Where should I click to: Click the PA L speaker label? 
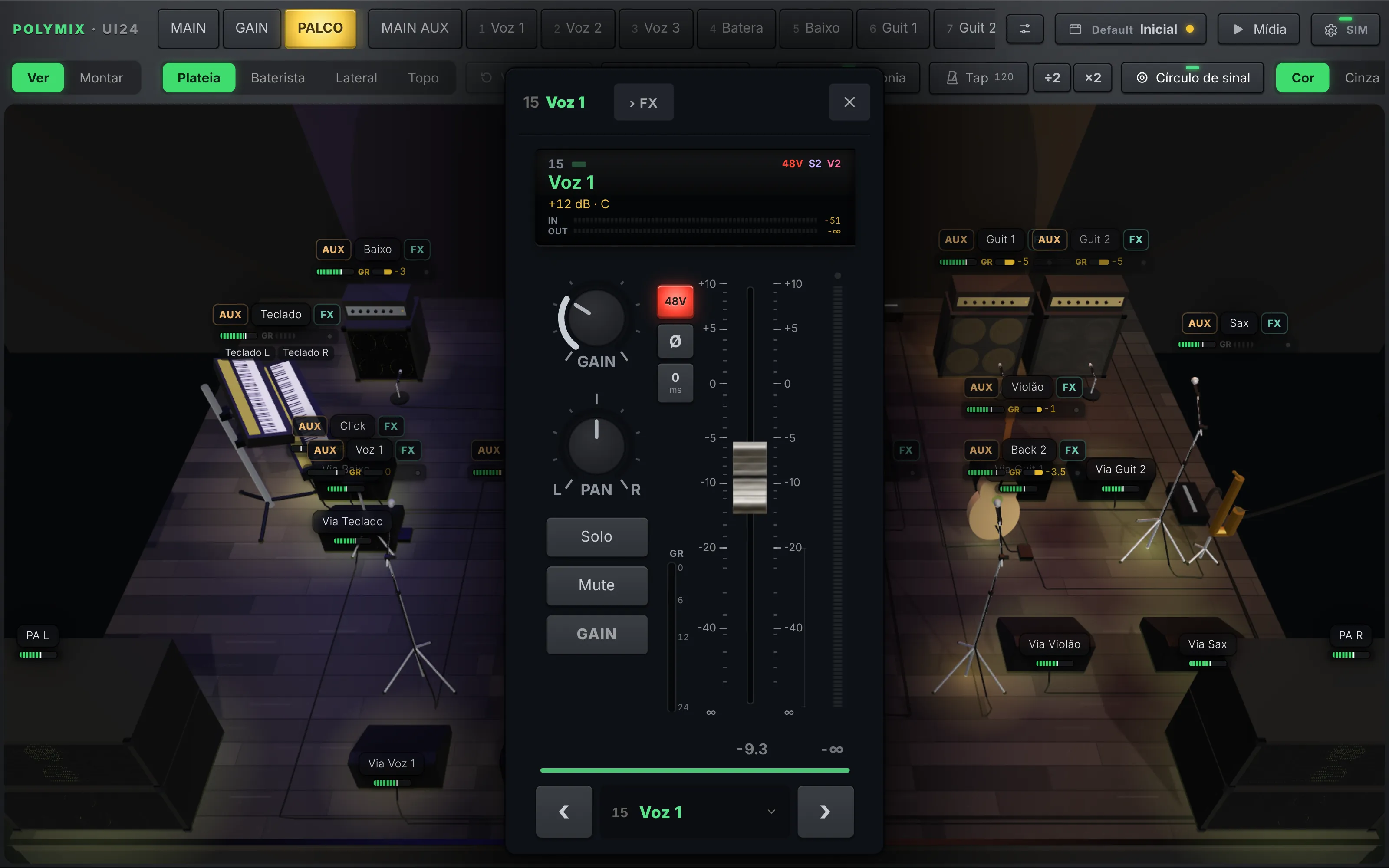[37, 635]
